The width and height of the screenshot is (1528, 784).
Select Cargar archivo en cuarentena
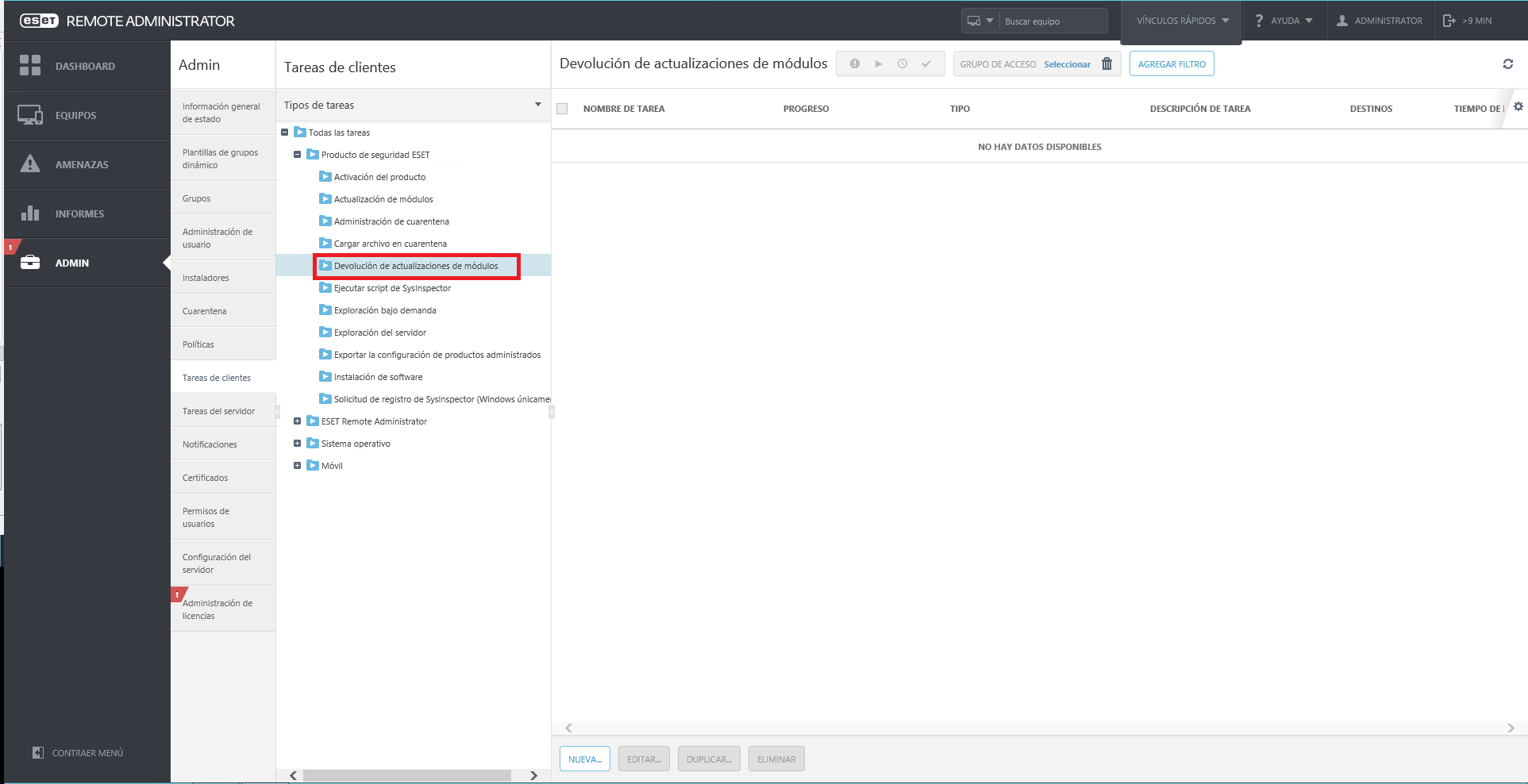(x=390, y=244)
